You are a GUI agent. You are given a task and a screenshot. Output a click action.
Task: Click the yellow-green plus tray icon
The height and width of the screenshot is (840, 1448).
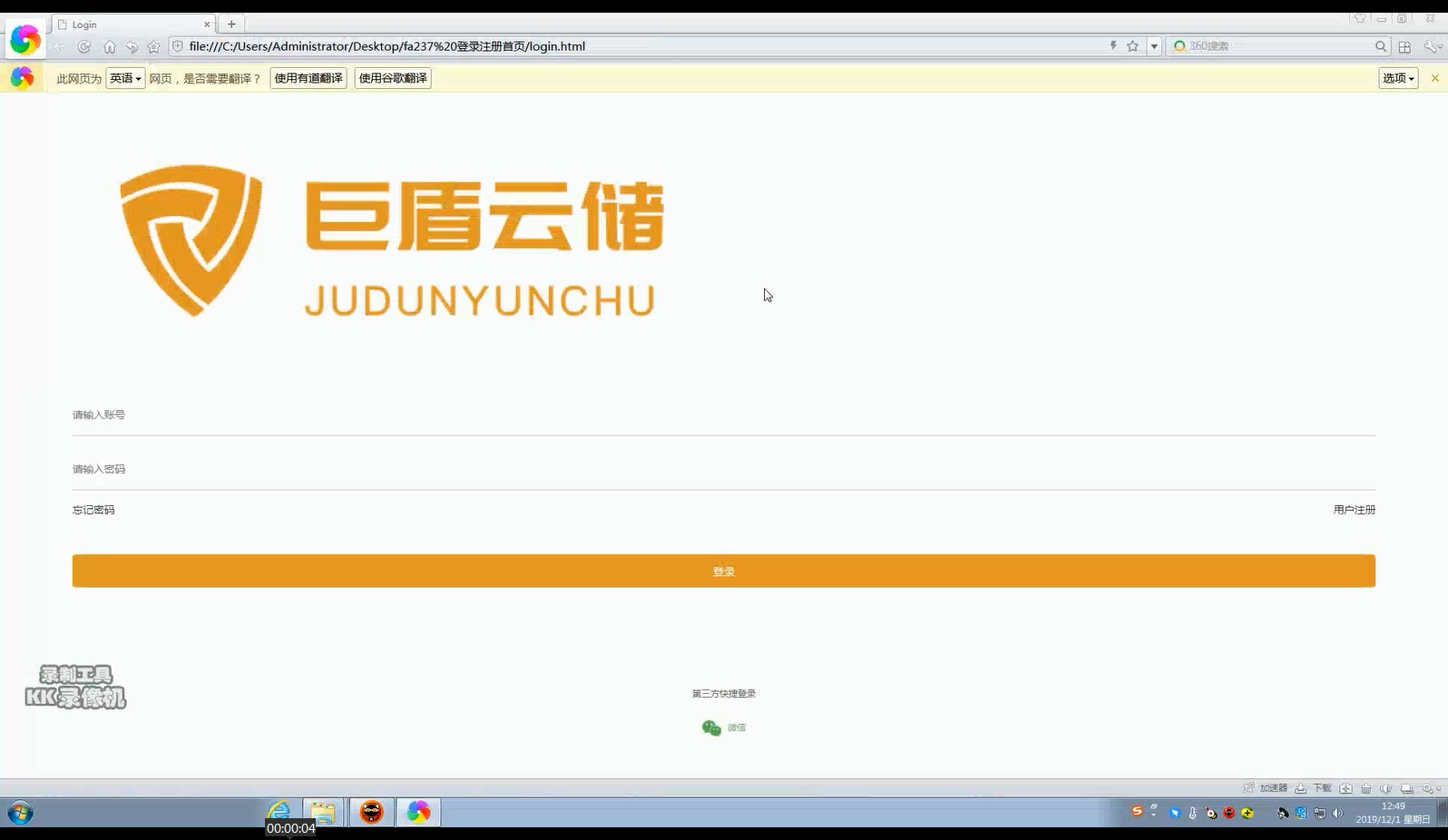(x=1247, y=813)
